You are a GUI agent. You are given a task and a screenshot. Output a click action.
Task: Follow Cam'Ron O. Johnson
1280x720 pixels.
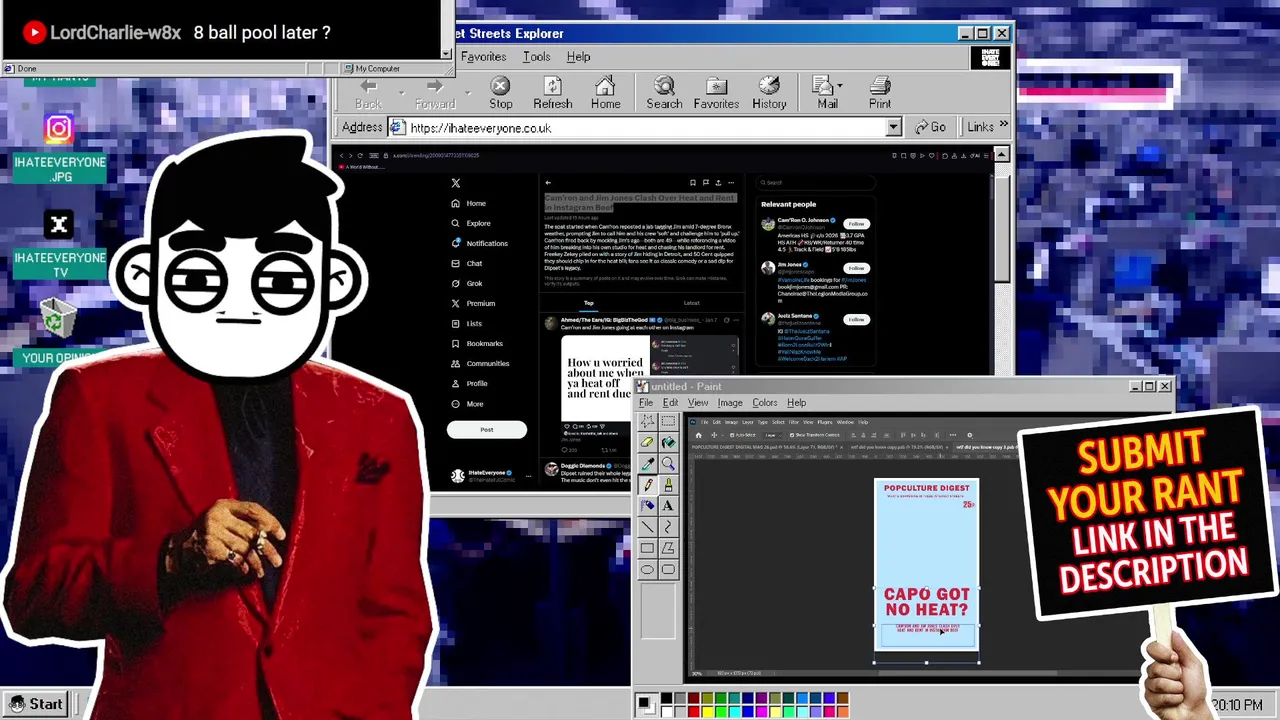click(856, 224)
